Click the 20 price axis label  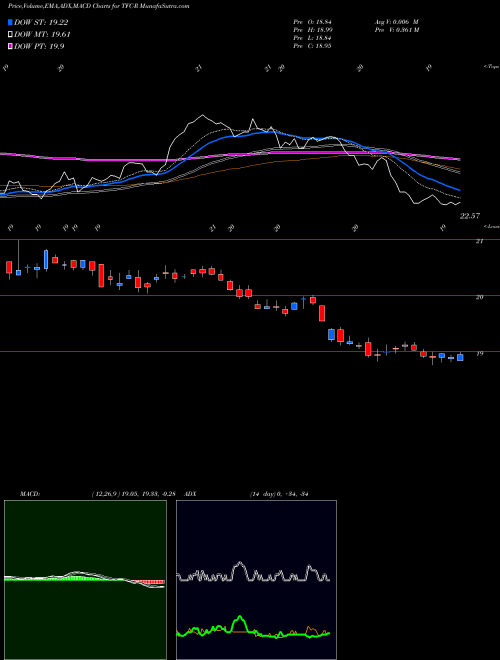479,297
